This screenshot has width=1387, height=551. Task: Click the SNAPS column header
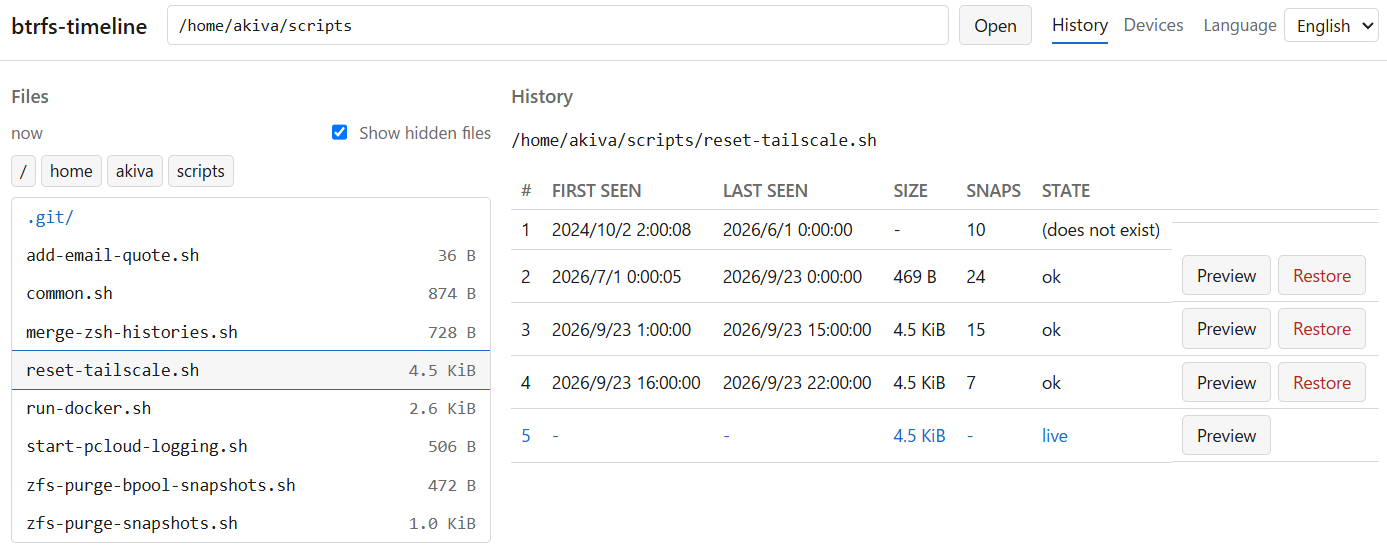(x=994, y=191)
